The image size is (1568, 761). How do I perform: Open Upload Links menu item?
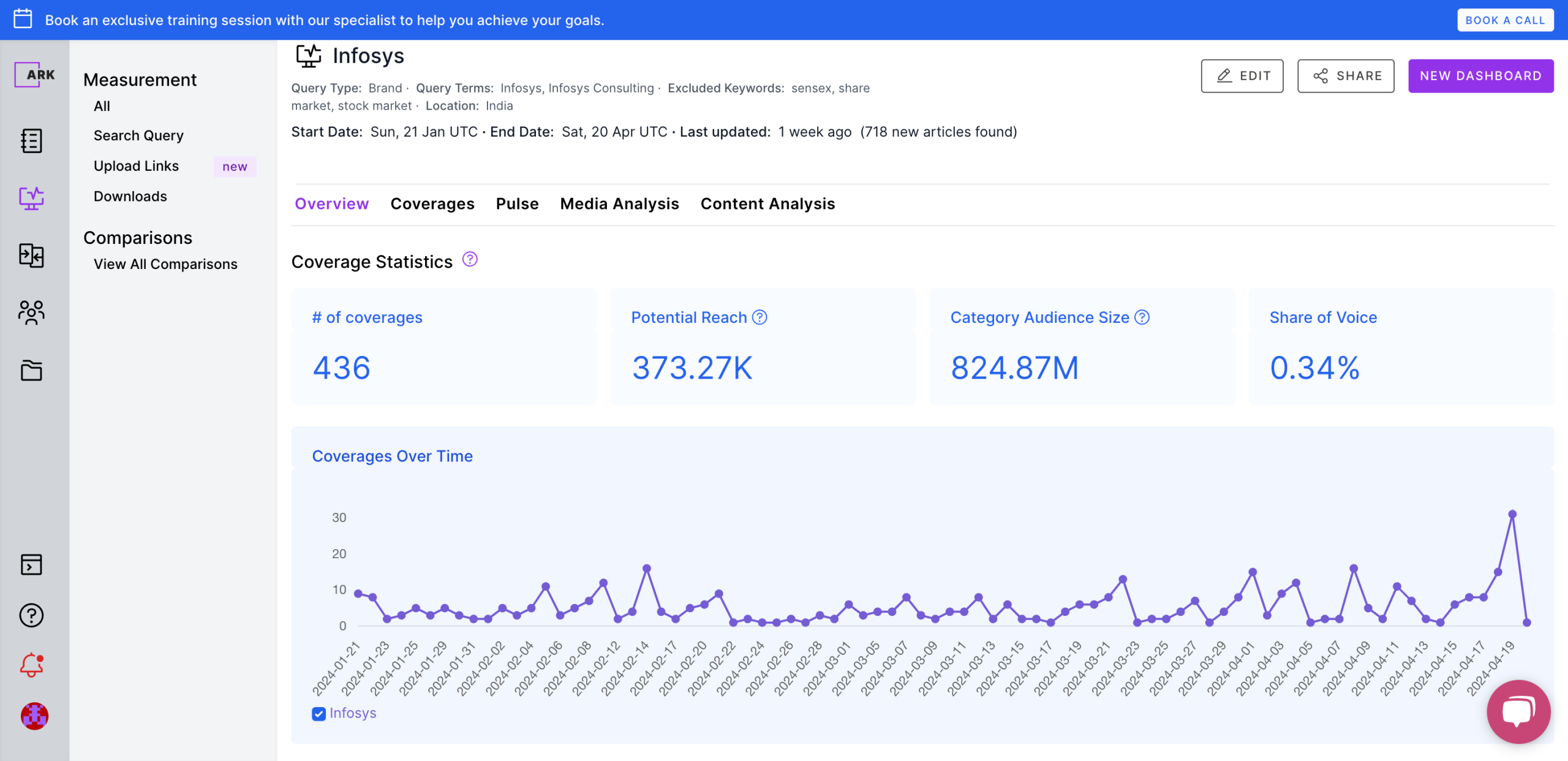[136, 166]
